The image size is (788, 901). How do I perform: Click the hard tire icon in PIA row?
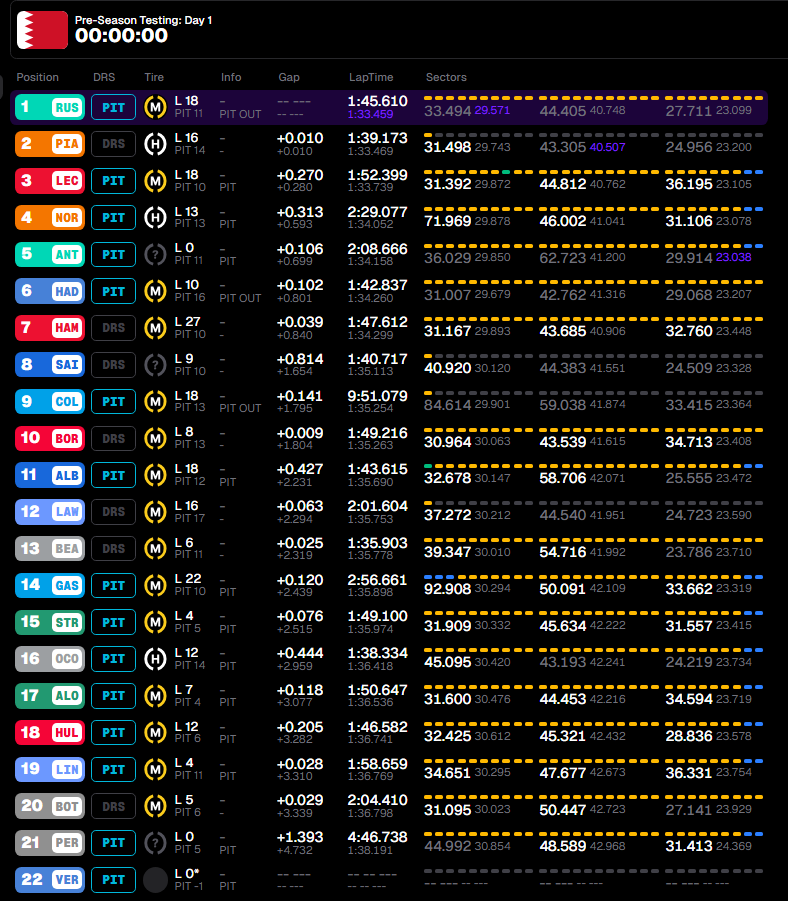[x=155, y=144]
